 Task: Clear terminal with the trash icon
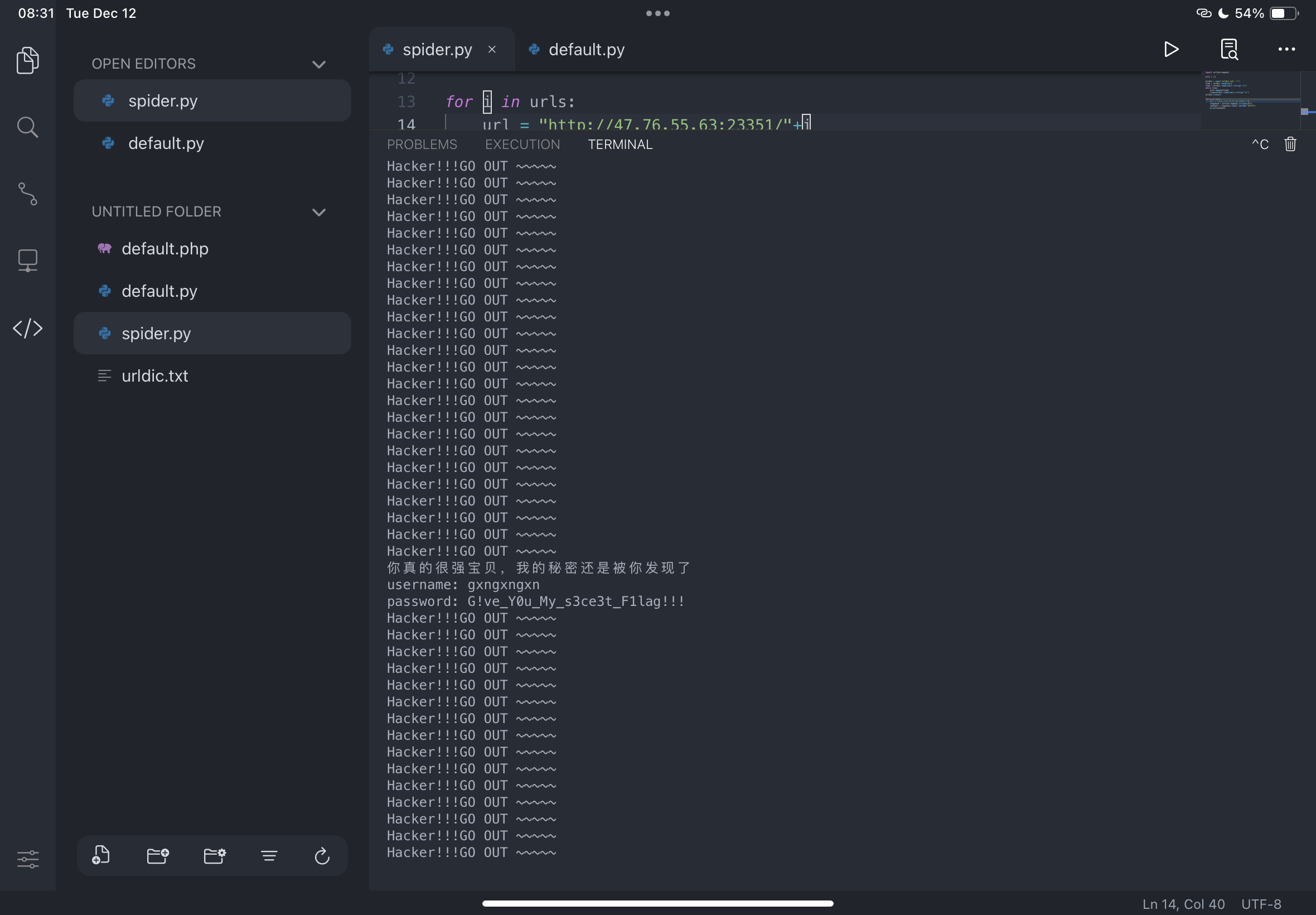click(x=1290, y=144)
